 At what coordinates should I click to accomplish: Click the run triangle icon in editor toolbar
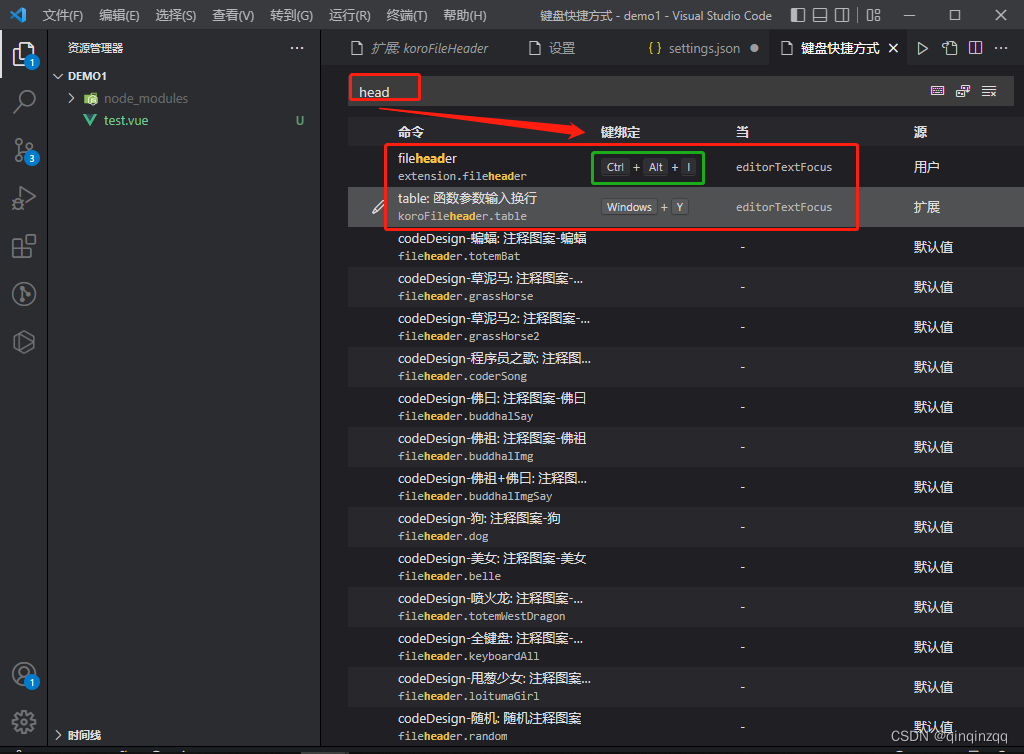[x=922, y=48]
